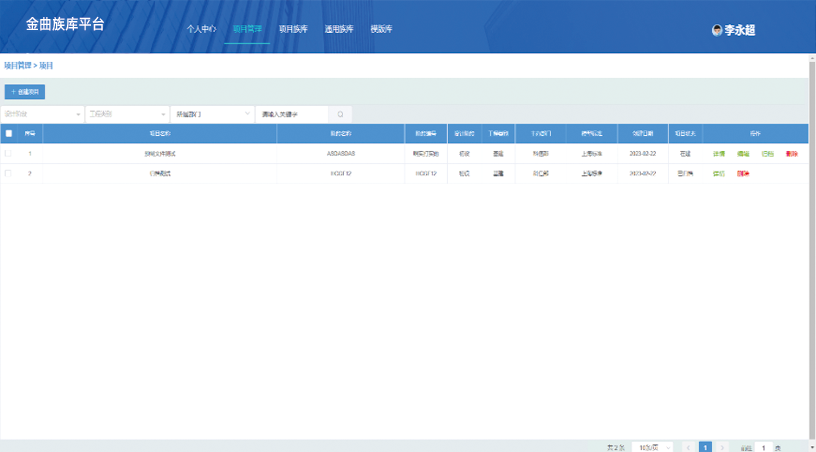Expand the 工程类别 filter dropdown

(x=126, y=115)
